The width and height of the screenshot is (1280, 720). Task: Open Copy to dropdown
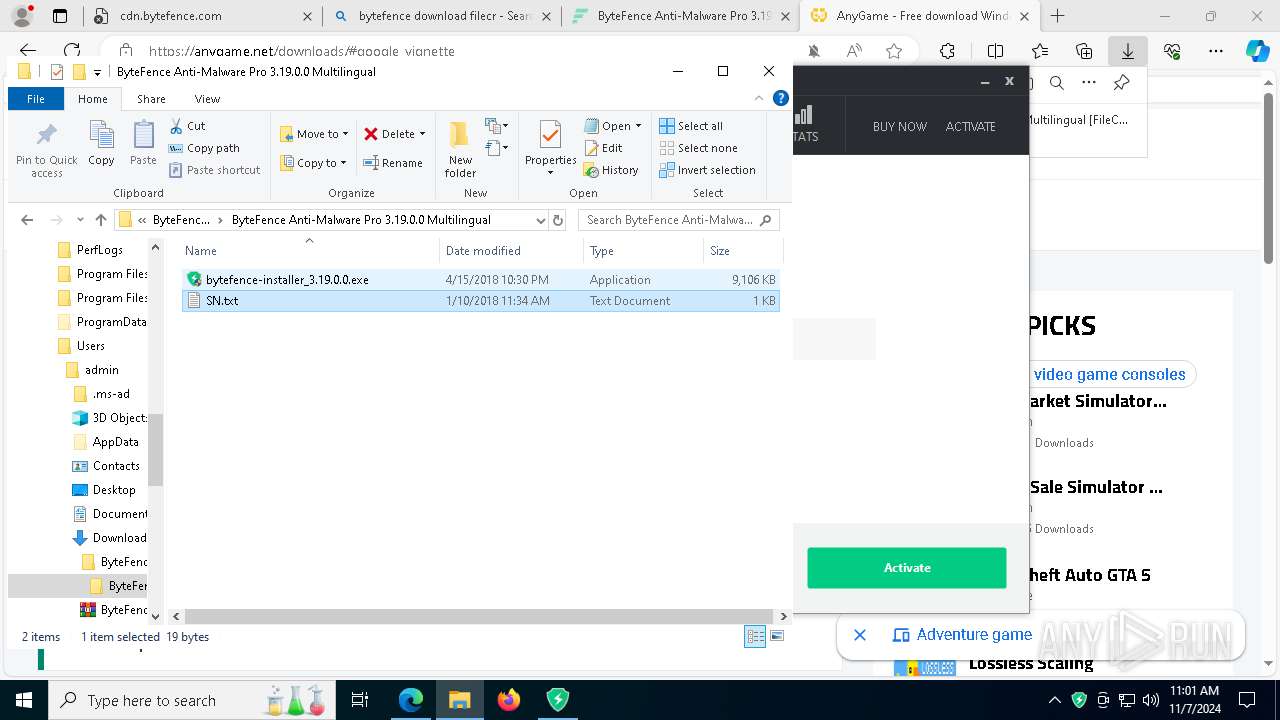313,163
